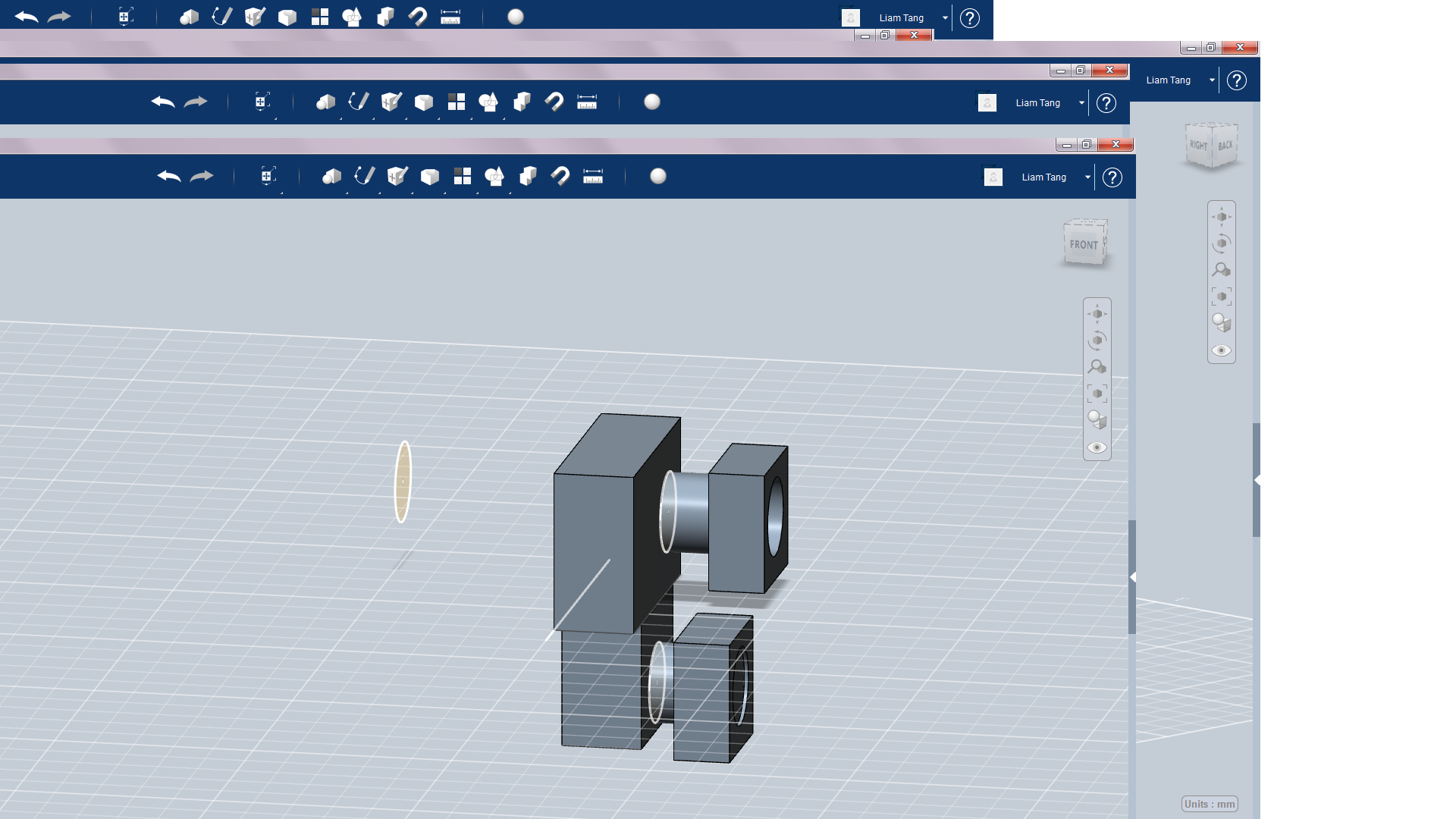This screenshot has width=1456, height=819.
Task: Open account dropdown arrow in middle window toolbar
Action: pos(1081,103)
